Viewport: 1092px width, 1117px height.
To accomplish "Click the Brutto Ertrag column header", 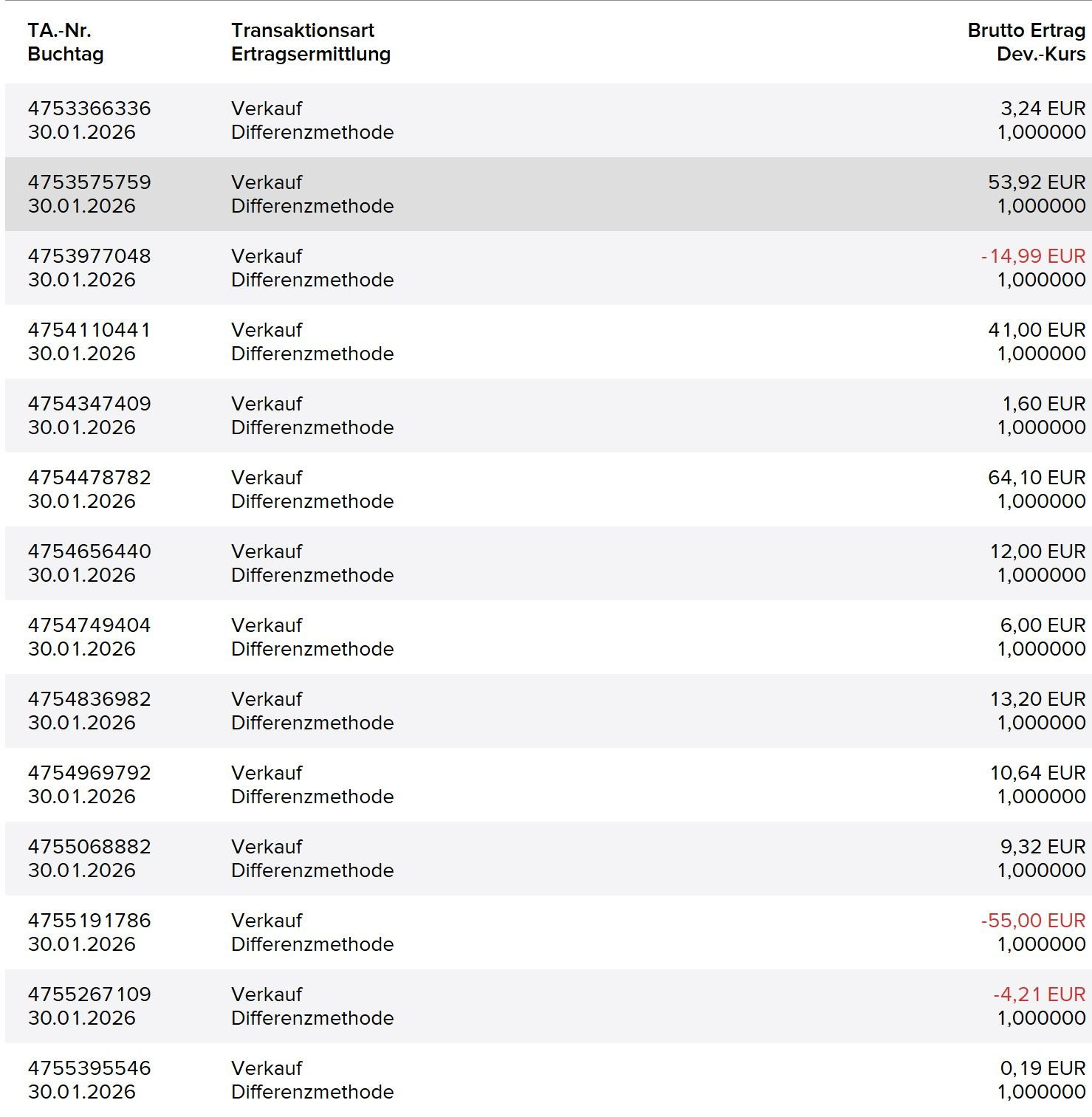I will 1026,30.
